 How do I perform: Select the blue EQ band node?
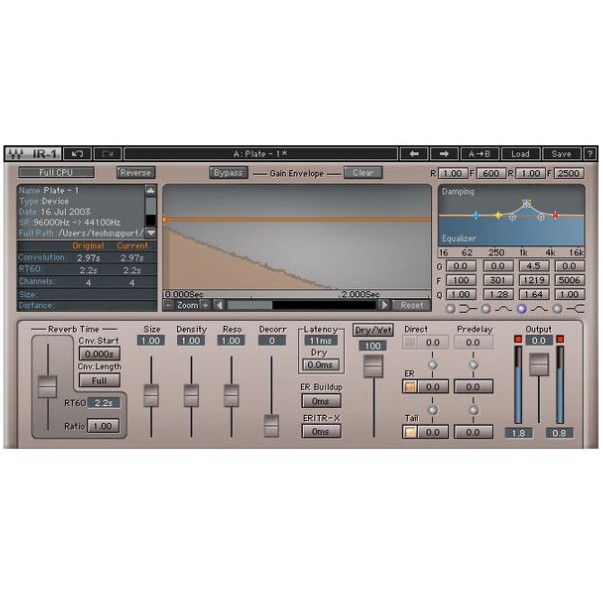(476, 215)
